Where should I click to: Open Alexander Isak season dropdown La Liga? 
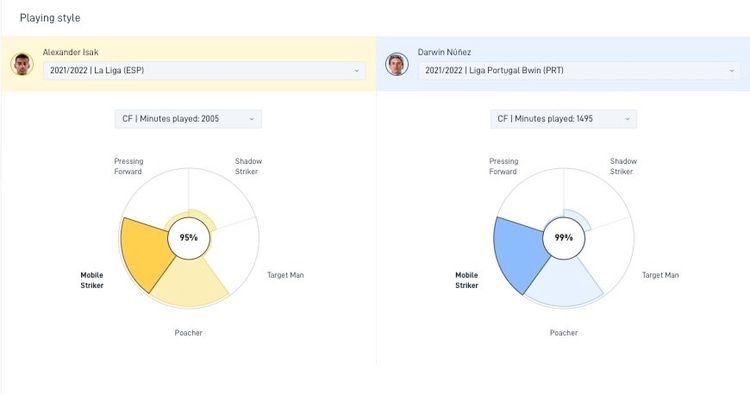[204, 70]
